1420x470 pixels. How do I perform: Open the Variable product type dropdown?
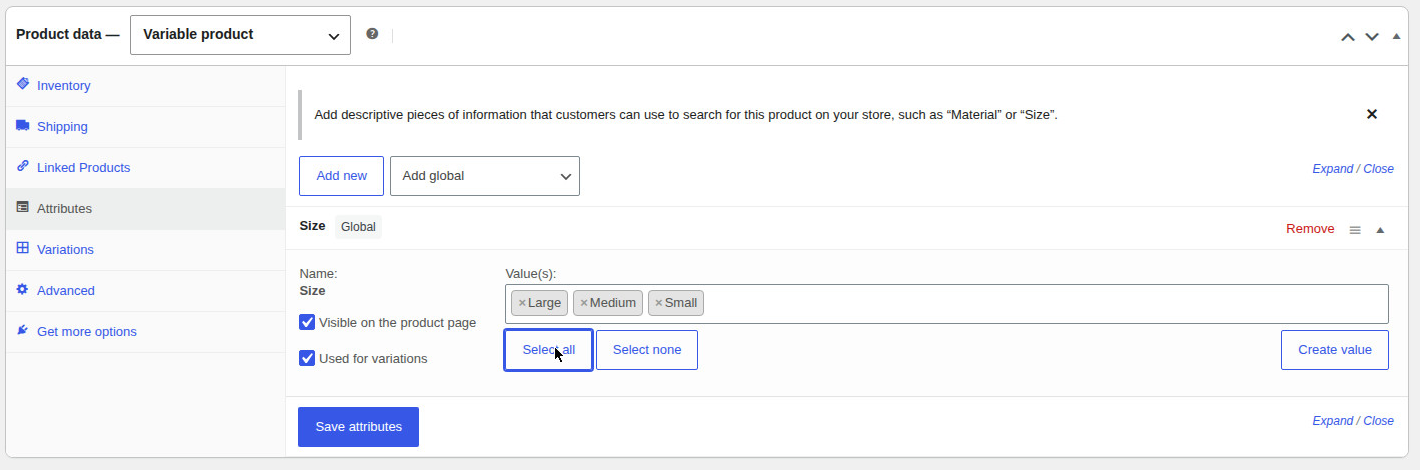[x=240, y=34]
